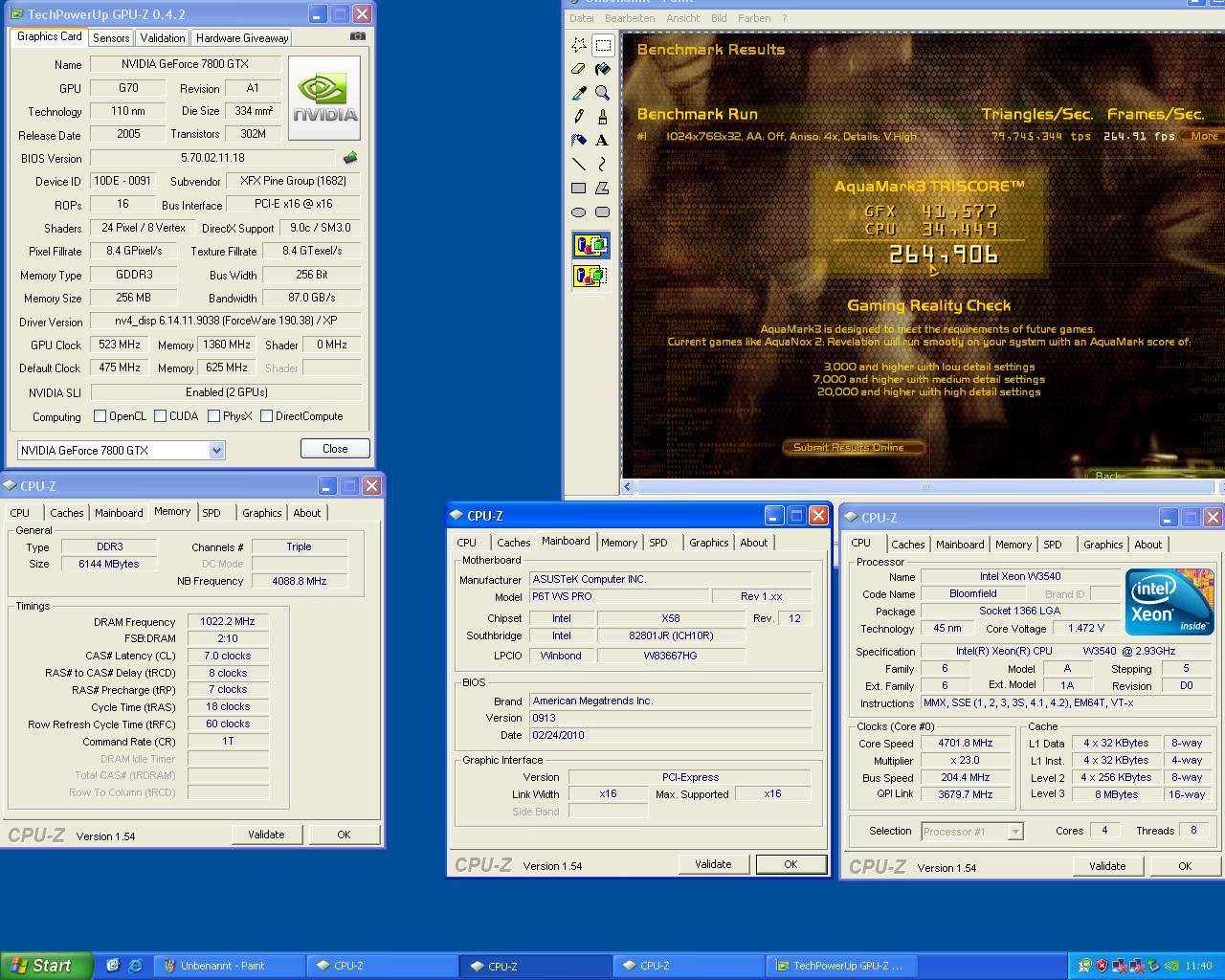
Task: Enable the OpenCL checkbox in GPU-Z
Action: point(100,416)
